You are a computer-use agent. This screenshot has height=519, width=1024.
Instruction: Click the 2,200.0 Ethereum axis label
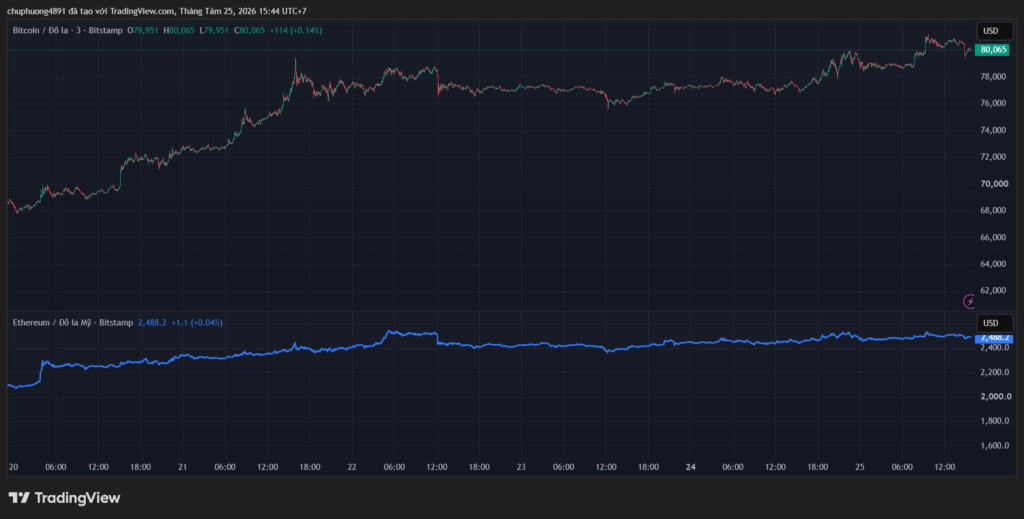pos(994,372)
